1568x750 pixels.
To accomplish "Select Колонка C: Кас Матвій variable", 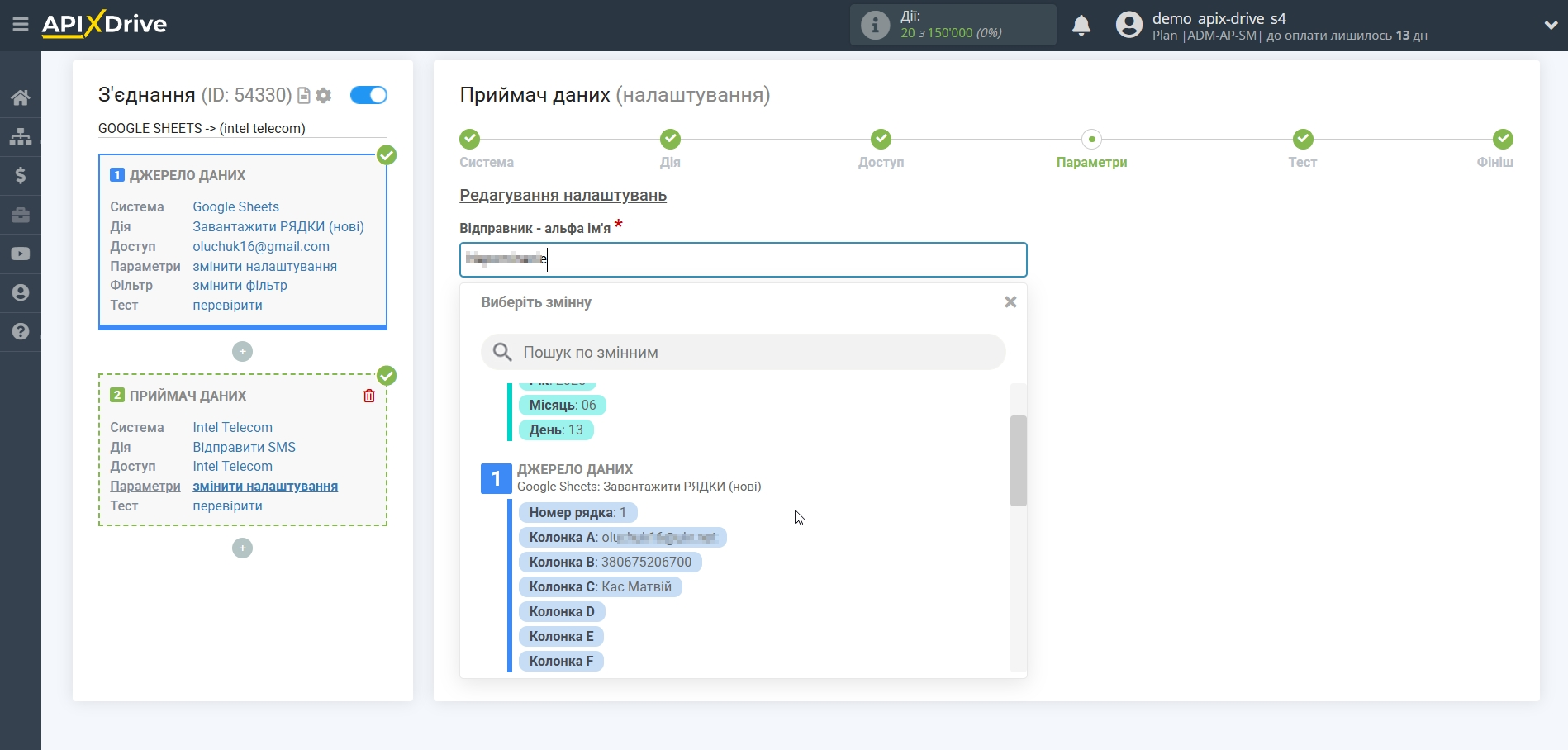I will (600, 586).
